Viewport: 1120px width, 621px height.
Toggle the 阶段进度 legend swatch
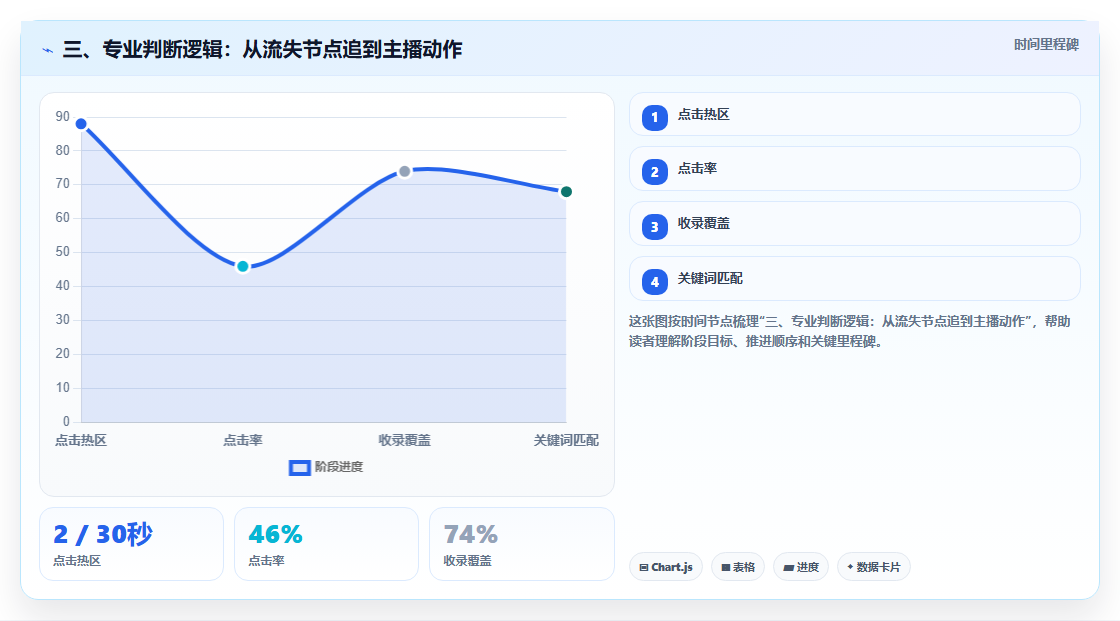click(x=299, y=467)
